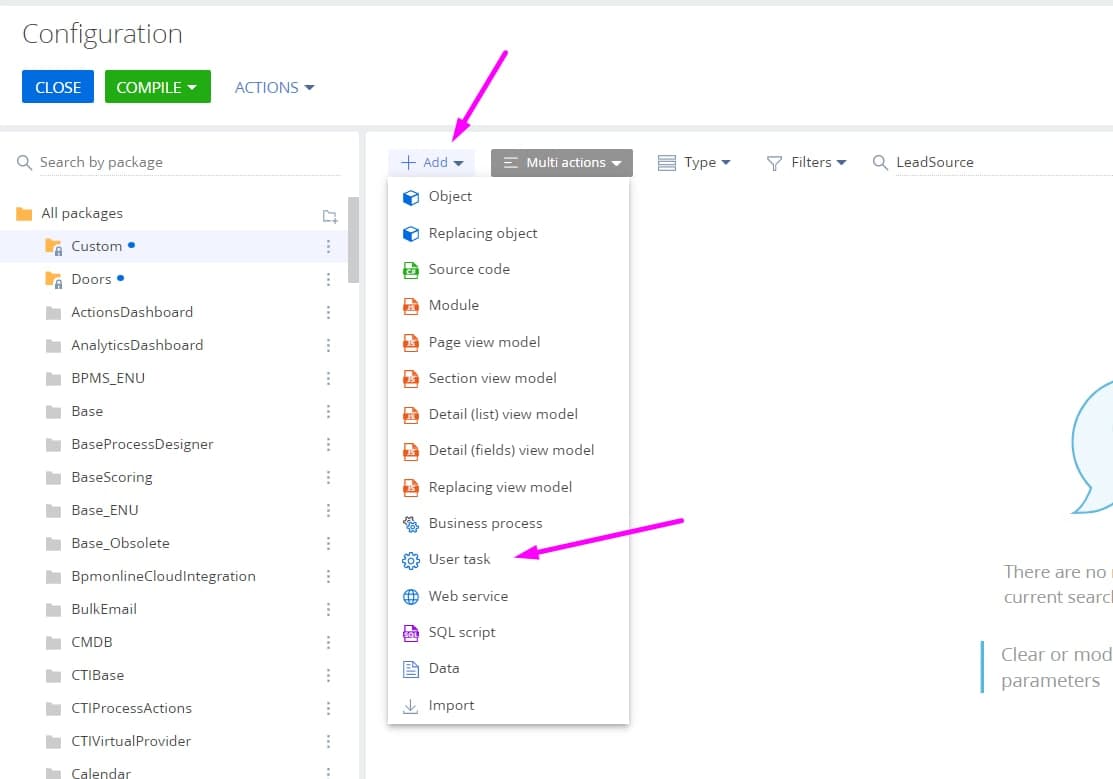This screenshot has width=1113, height=779.
Task: Click the Module file icon
Action: [x=410, y=306]
